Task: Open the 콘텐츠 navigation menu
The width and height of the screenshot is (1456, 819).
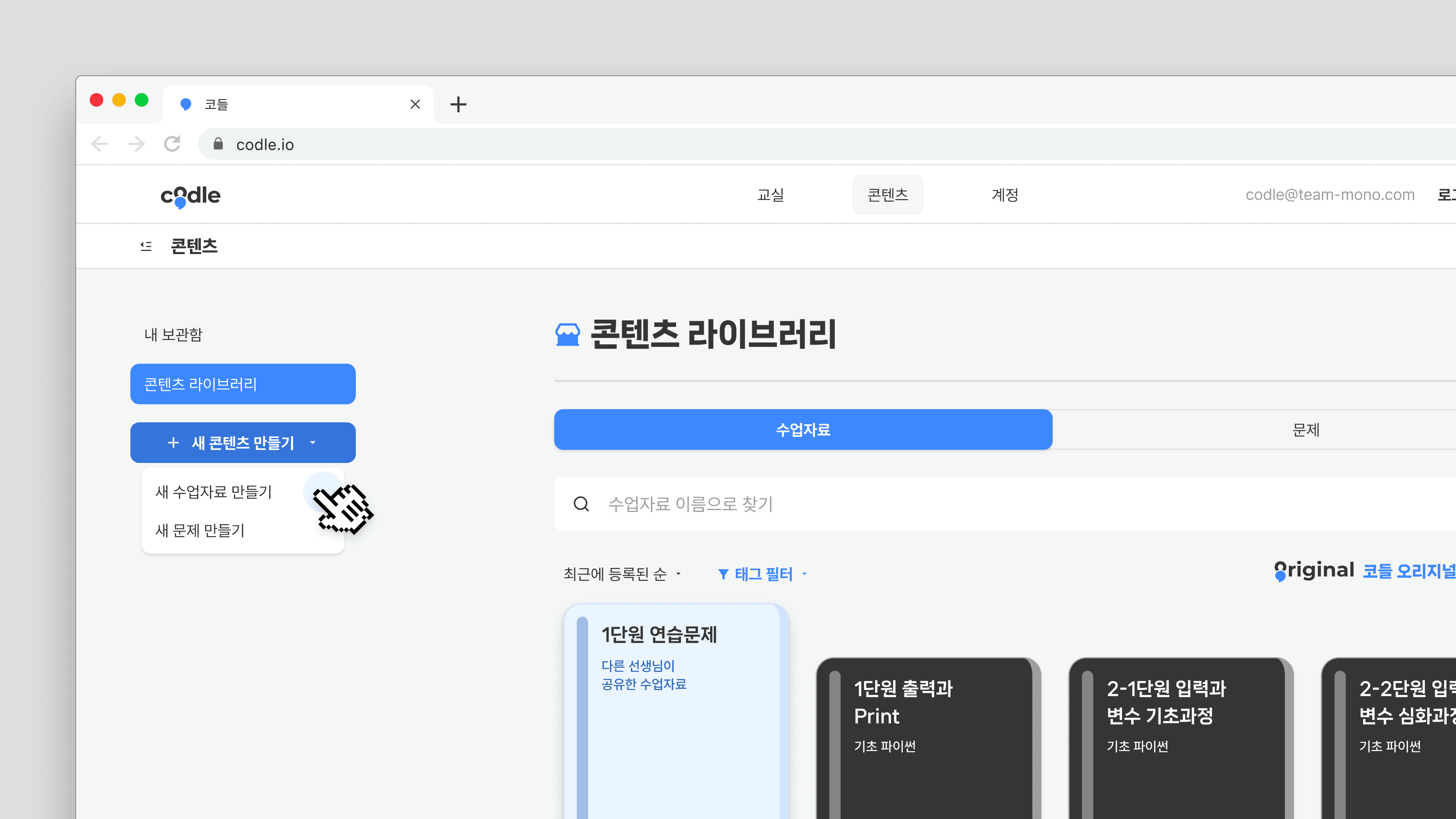Action: [x=887, y=195]
